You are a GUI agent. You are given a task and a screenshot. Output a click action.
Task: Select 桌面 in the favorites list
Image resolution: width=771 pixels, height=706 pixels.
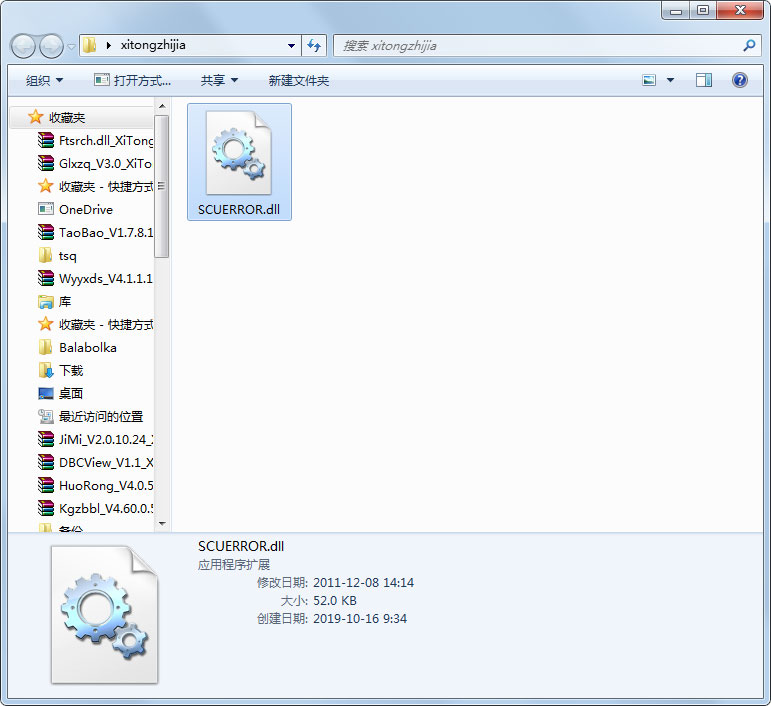click(x=71, y=393)
